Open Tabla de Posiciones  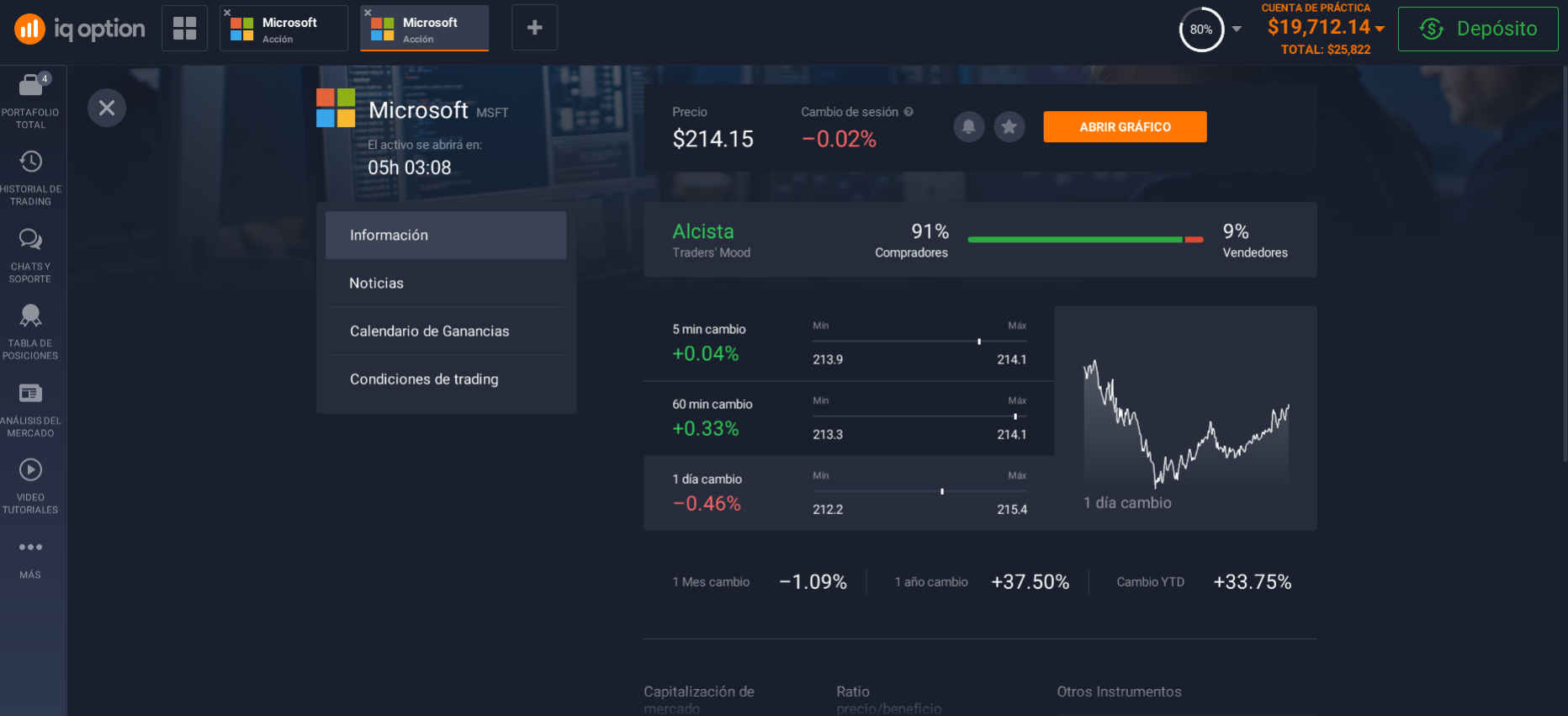tap(30, 331)
